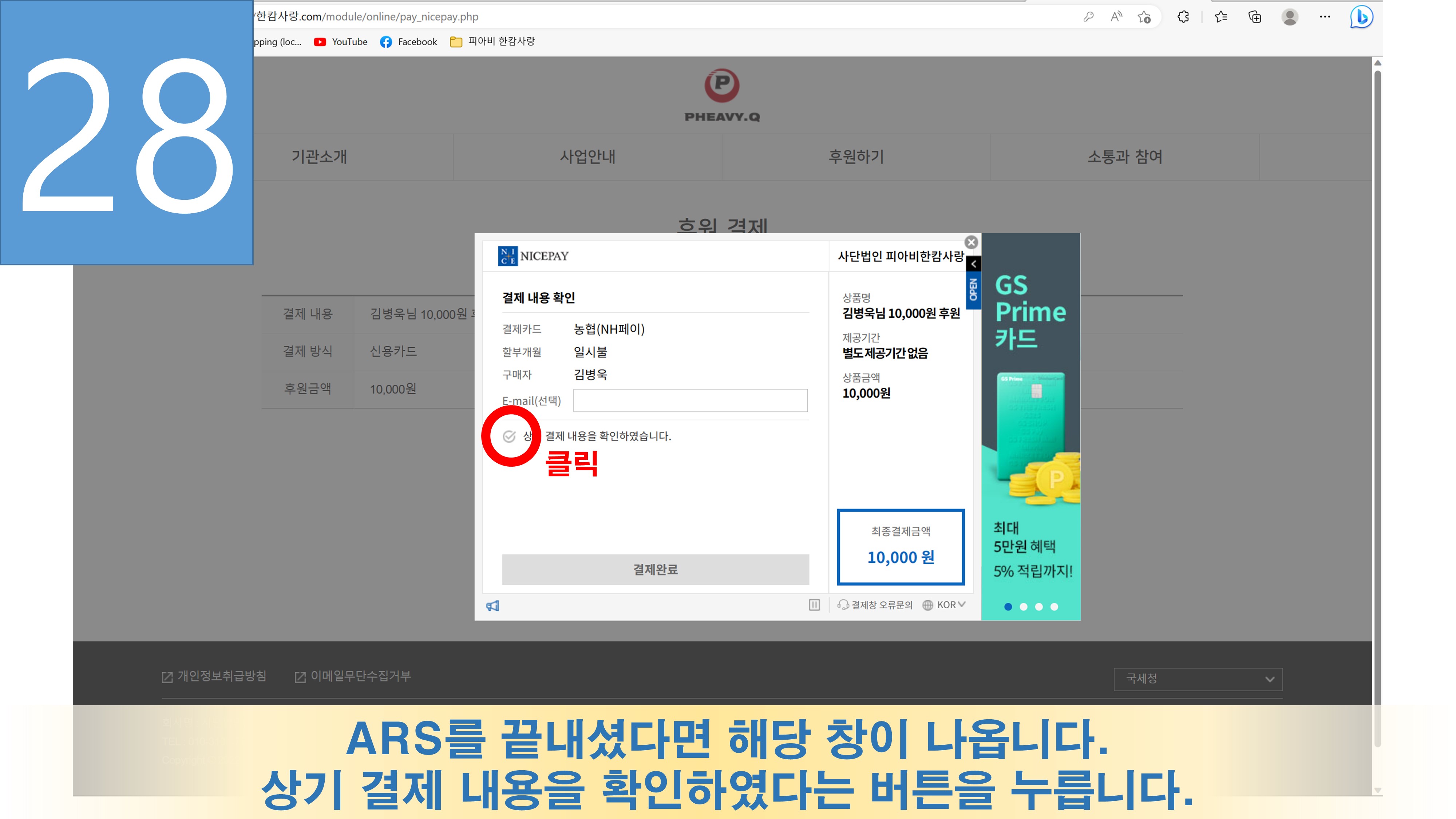Viewport: 1456px width, 819px height.
Task: Open the read aloud icon in address bar
Action: 1116,17
